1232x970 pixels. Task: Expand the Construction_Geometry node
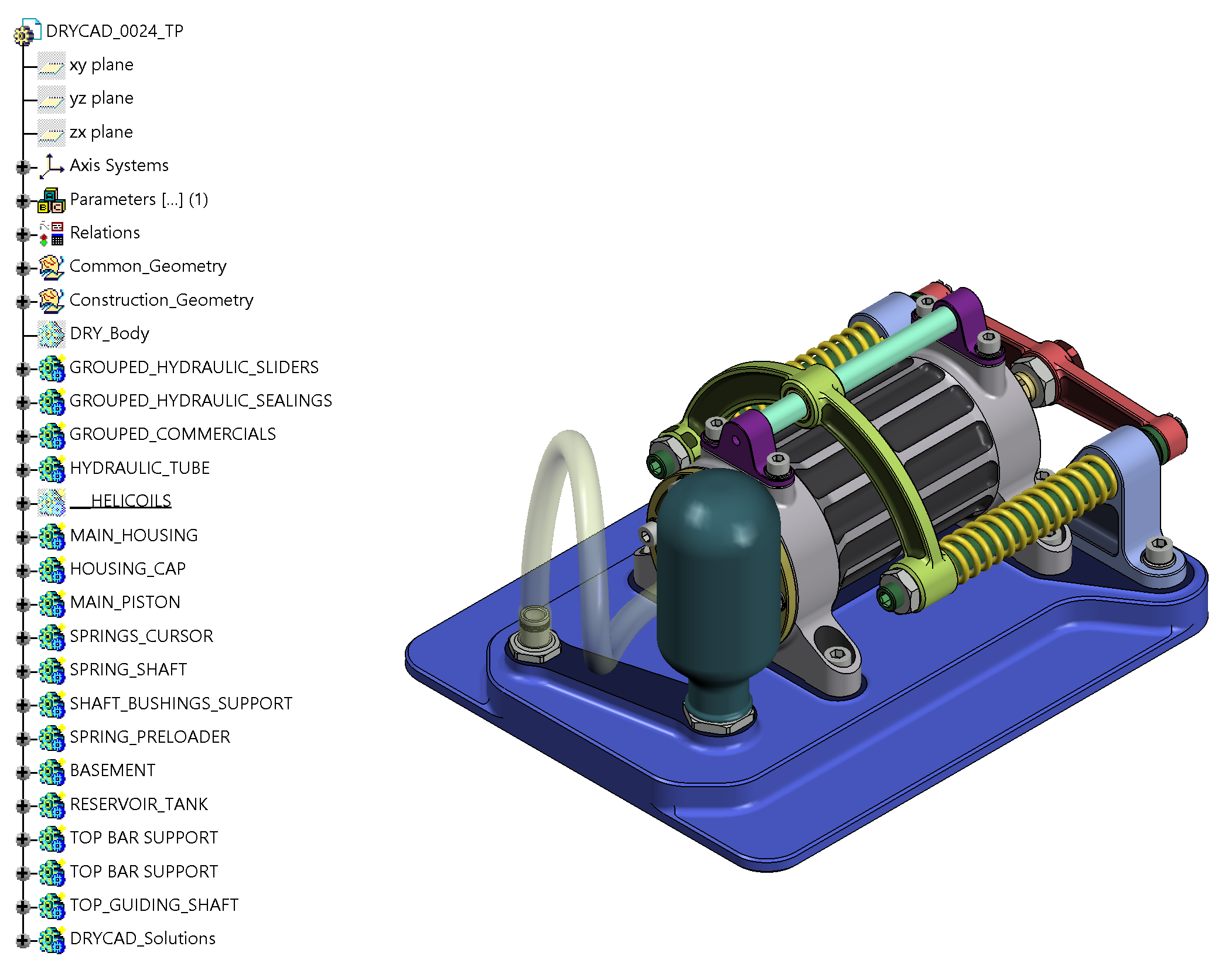[x=22, y=301]
